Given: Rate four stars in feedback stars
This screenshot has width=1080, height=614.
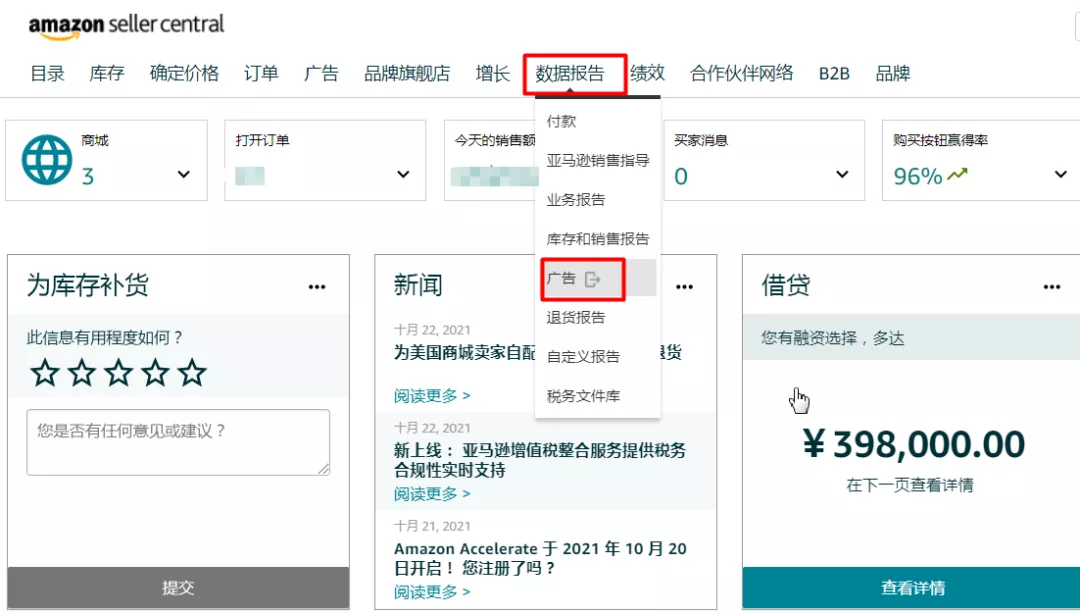Looking at the screenshot, I should pos(155,373).
